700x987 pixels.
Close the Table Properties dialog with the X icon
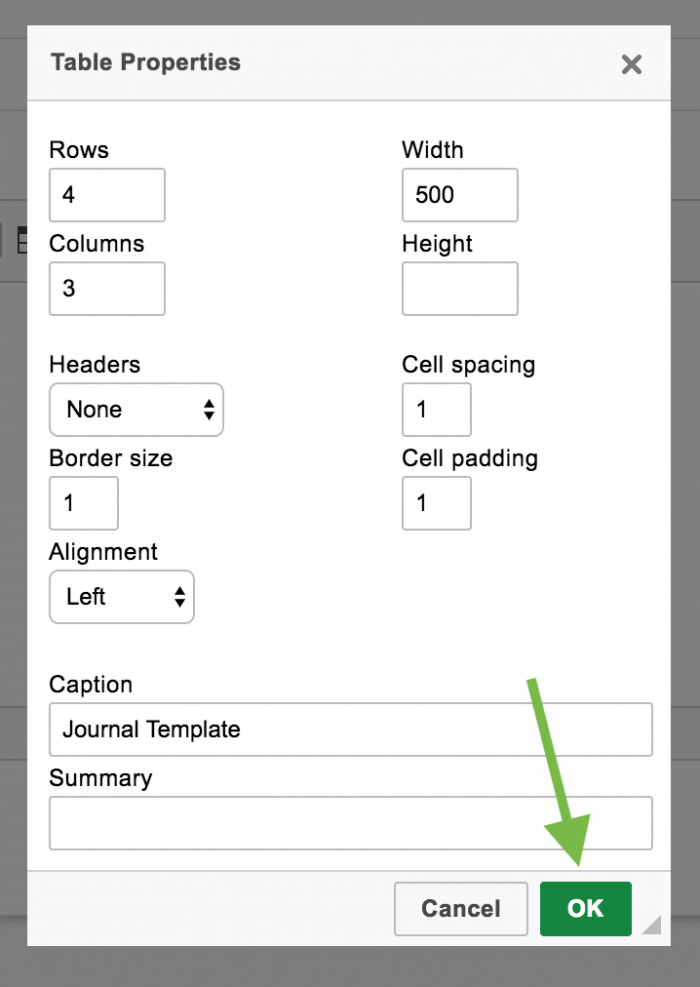631,64
